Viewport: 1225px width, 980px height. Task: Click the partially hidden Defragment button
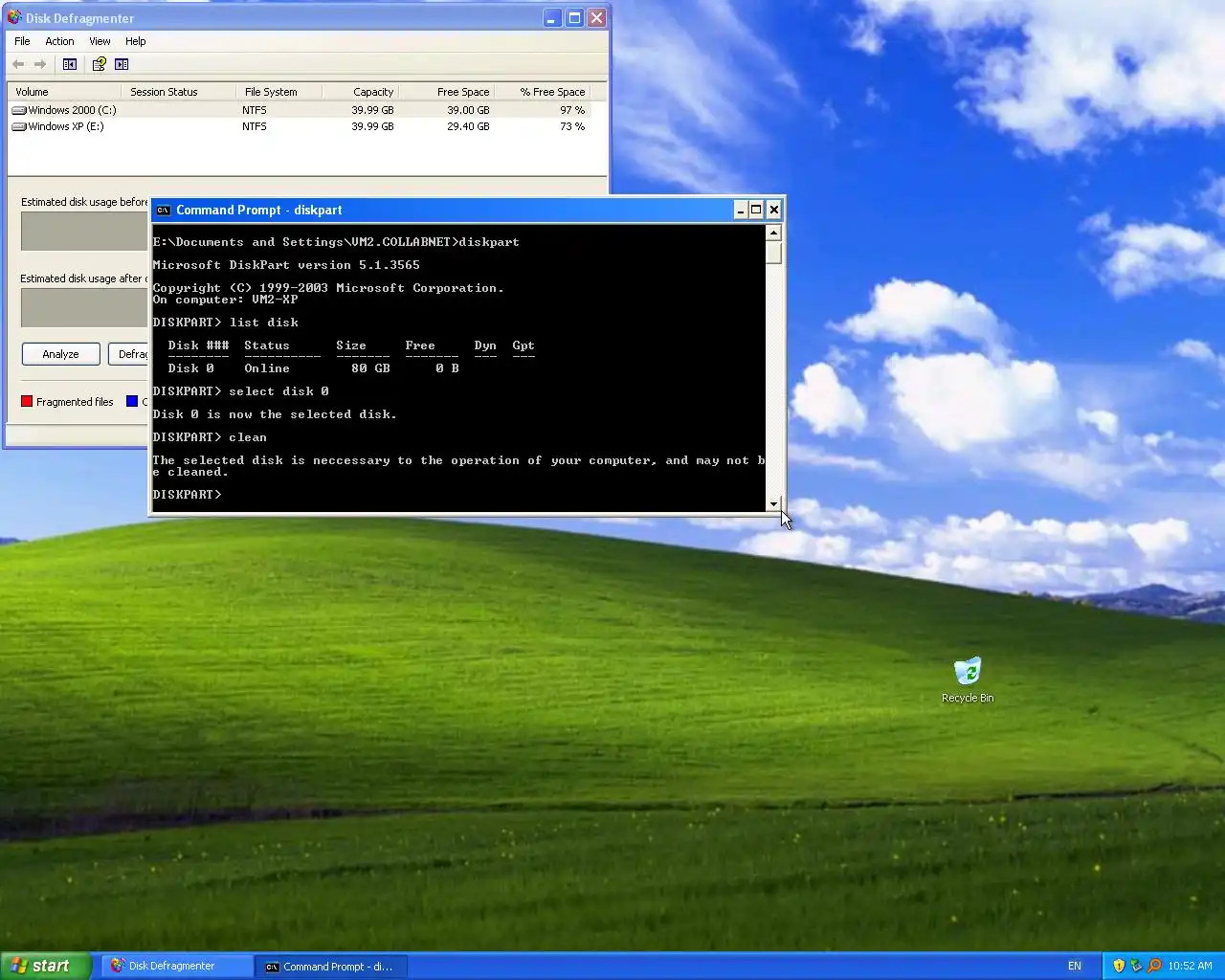point(129,354)
